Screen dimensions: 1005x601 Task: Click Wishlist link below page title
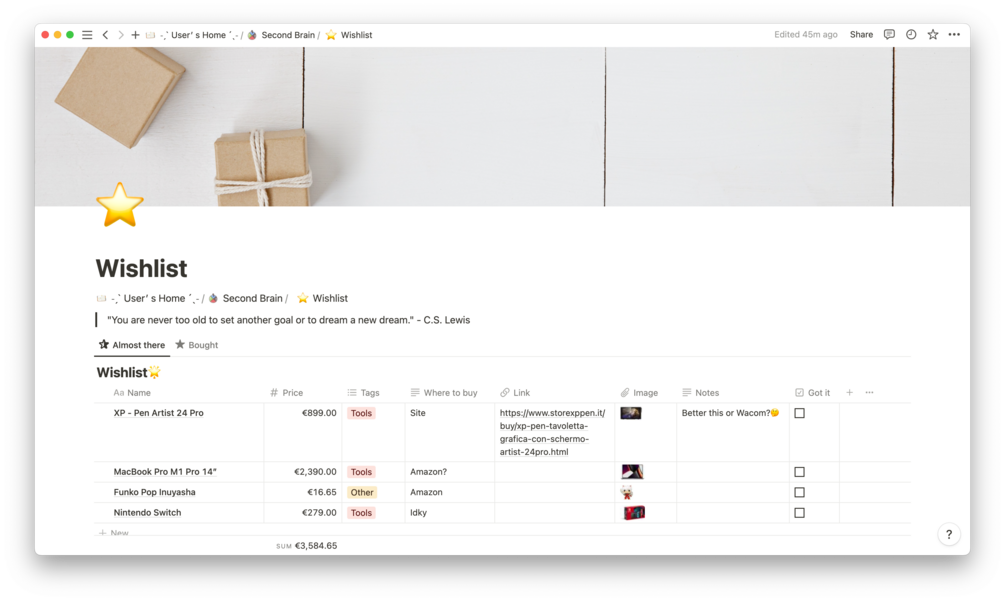(x=322, y=298)
